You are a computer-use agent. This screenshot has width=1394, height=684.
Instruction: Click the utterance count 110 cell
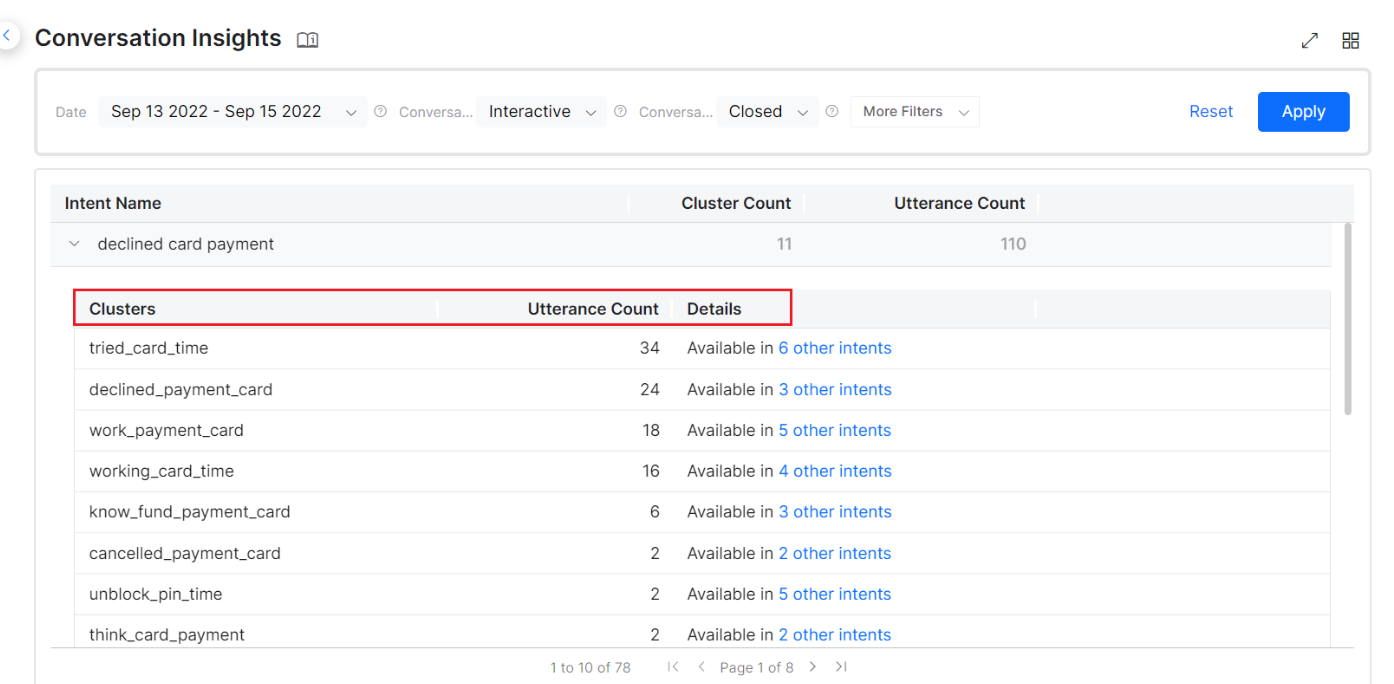[x=1013, y=244]
